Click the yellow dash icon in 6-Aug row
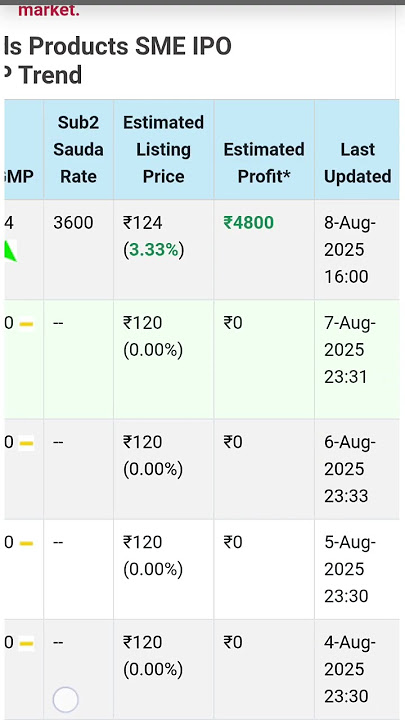Screen dimensions: 405x720 coord(26,443)
